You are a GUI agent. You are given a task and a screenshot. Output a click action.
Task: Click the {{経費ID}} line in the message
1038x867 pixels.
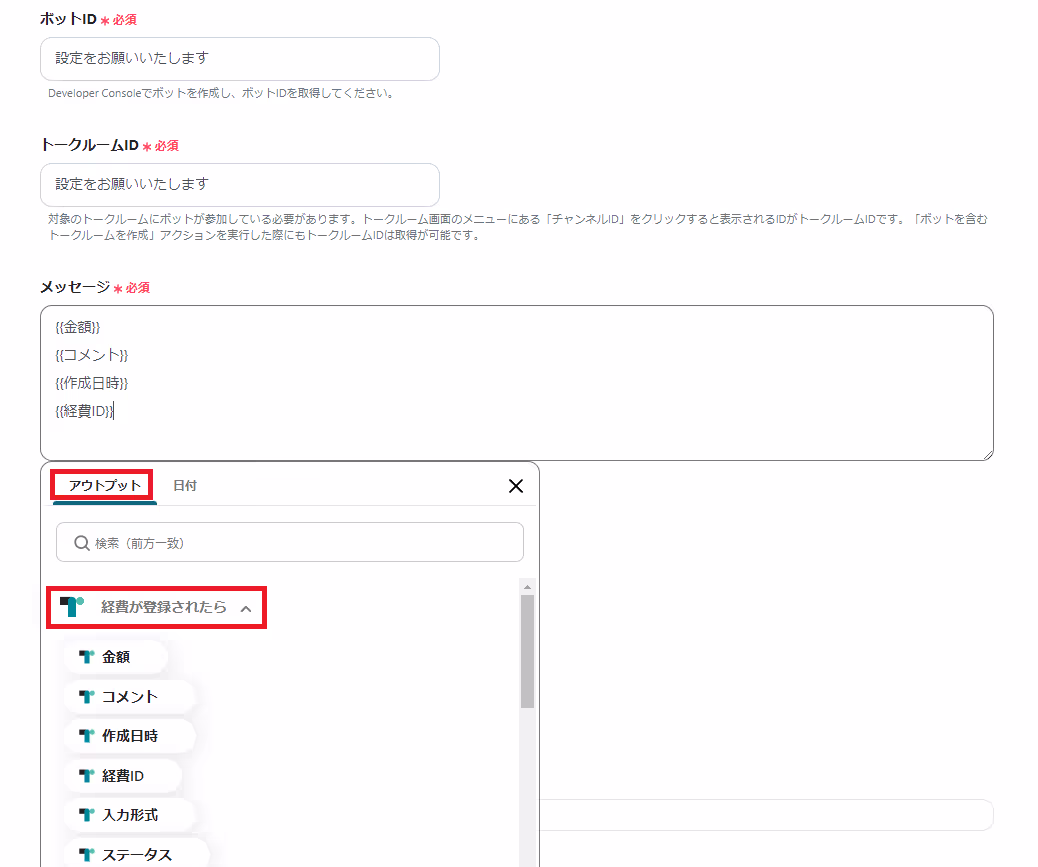[x=84, y=411]
